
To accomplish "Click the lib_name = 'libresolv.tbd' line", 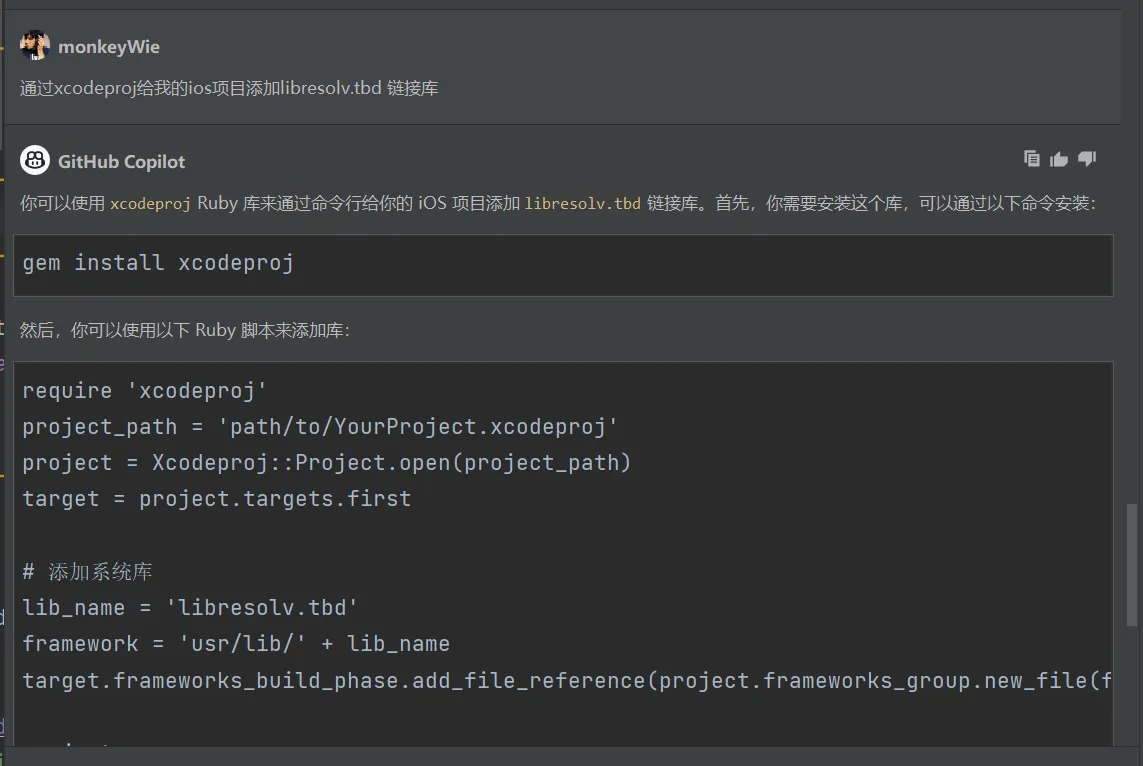I will [190, 608].
